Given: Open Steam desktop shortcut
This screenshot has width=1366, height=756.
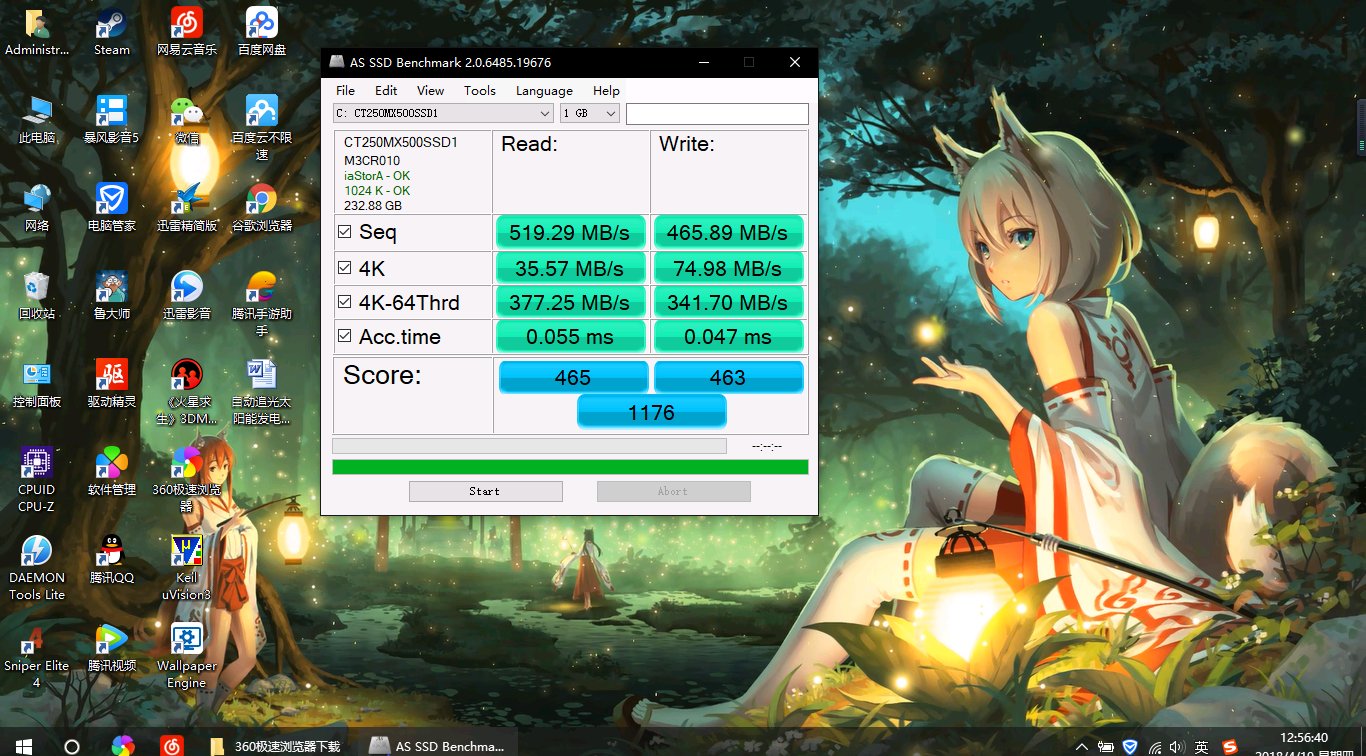Looking at the screenshot, I should 111,31.
